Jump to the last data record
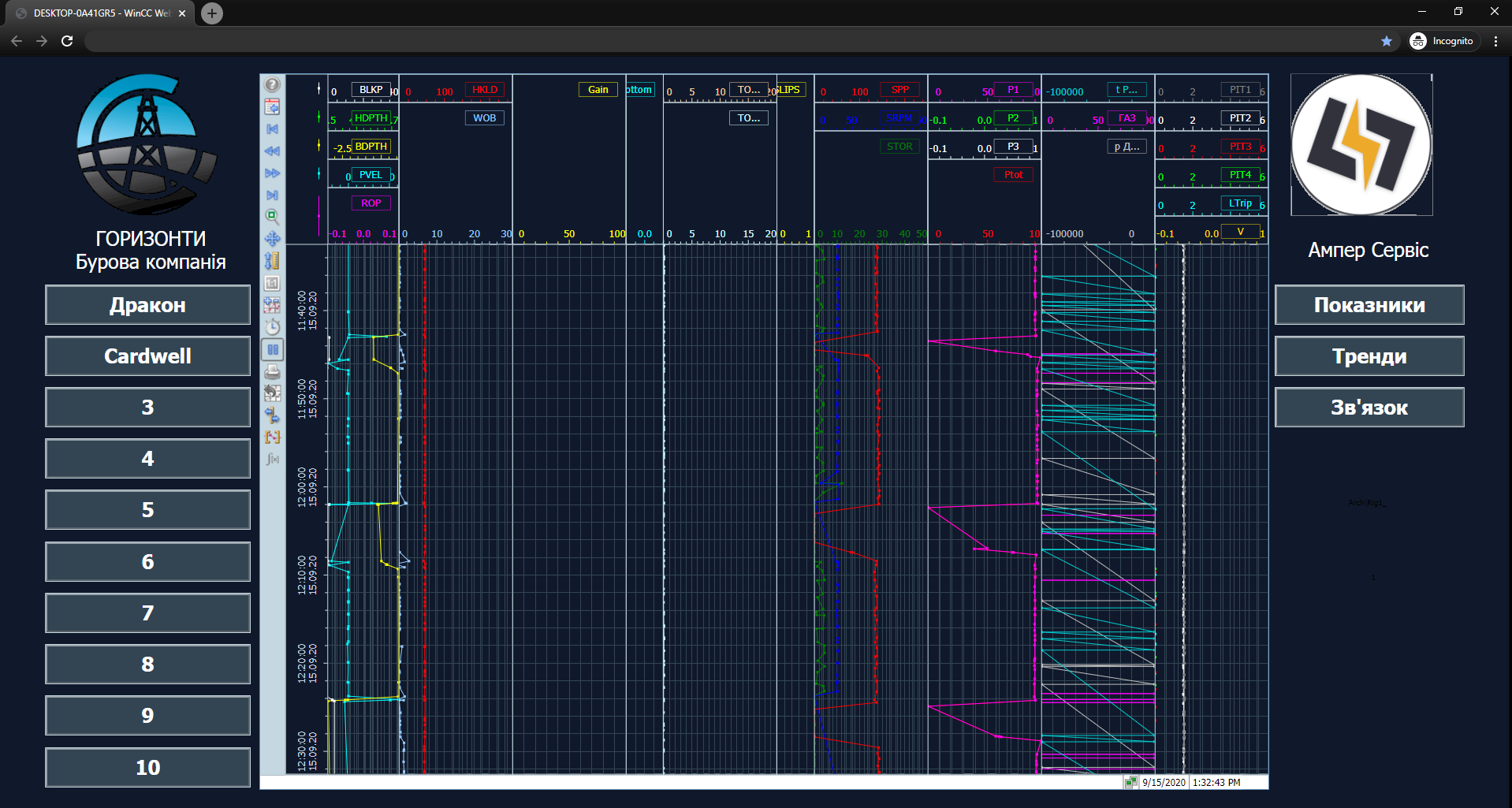The width and height of the screenshot is (1512, 808). [x=272, y=195]
